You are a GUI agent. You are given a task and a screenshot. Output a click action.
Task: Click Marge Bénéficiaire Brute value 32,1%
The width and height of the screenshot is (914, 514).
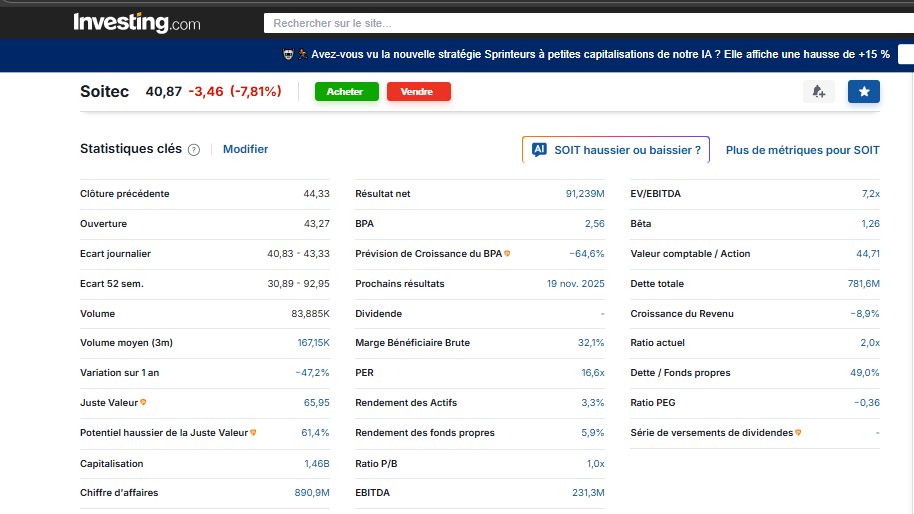[591, 343]
